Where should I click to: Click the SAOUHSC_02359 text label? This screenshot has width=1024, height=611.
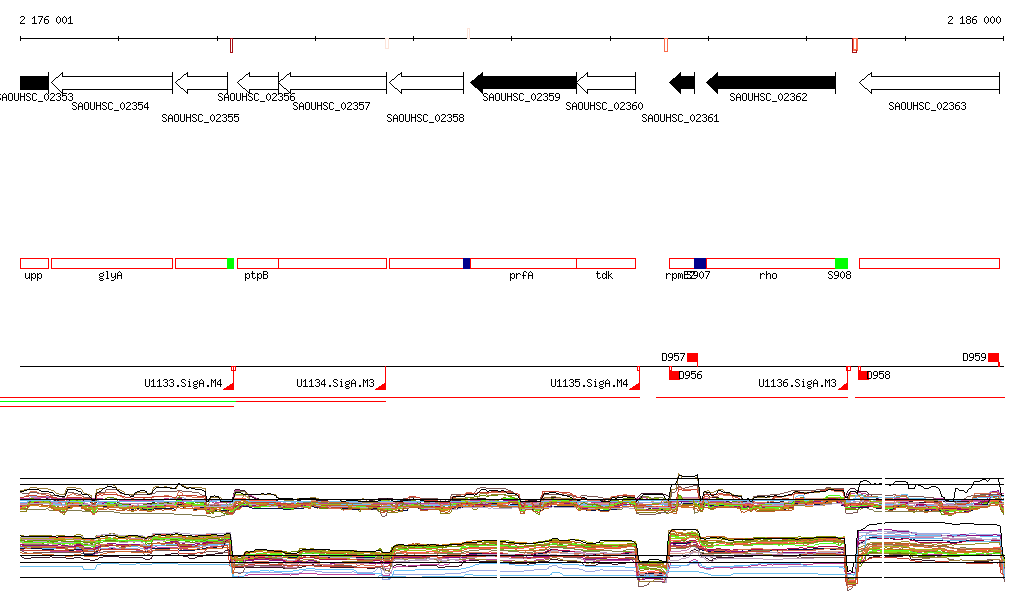(521, 97)
